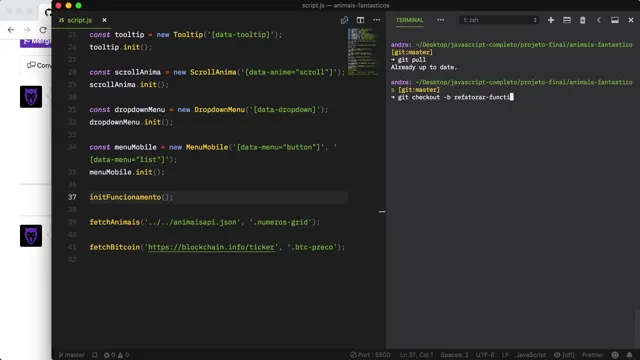This screenshot has height=360, width=640.
Task: Click Port : 5500 live server status
Action: (370, 355)
